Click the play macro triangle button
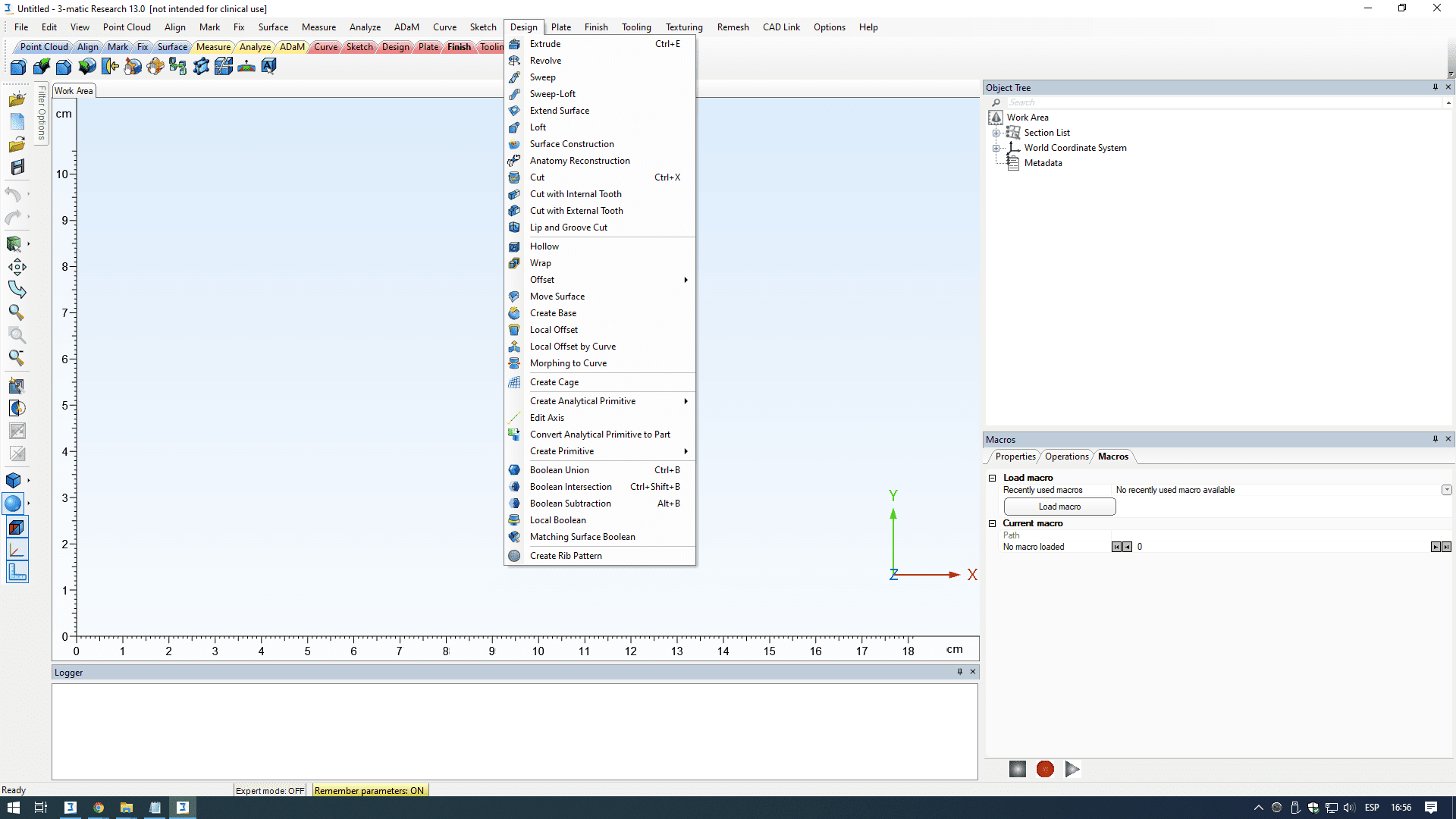Image resolution: width=1456 pixels, height=819 pixels. tap(1072, 769)
